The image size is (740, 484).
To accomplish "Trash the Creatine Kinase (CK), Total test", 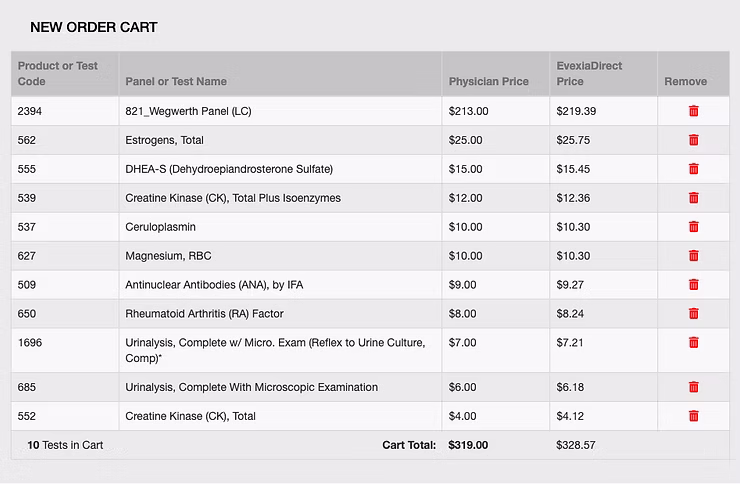I will tap(693, 416).
